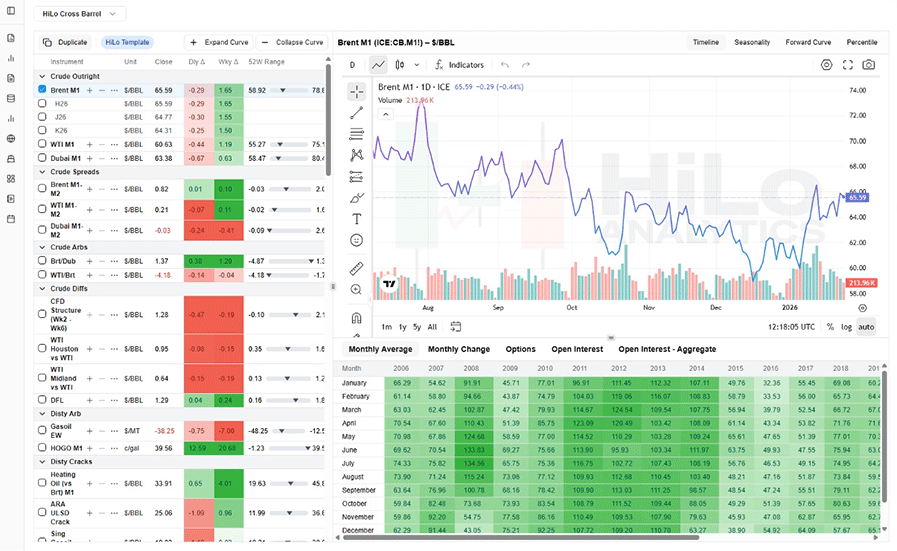Click the Brt/Dub 52W range slider
Viewport: 897px width, 551px height.
pos(292,261)
